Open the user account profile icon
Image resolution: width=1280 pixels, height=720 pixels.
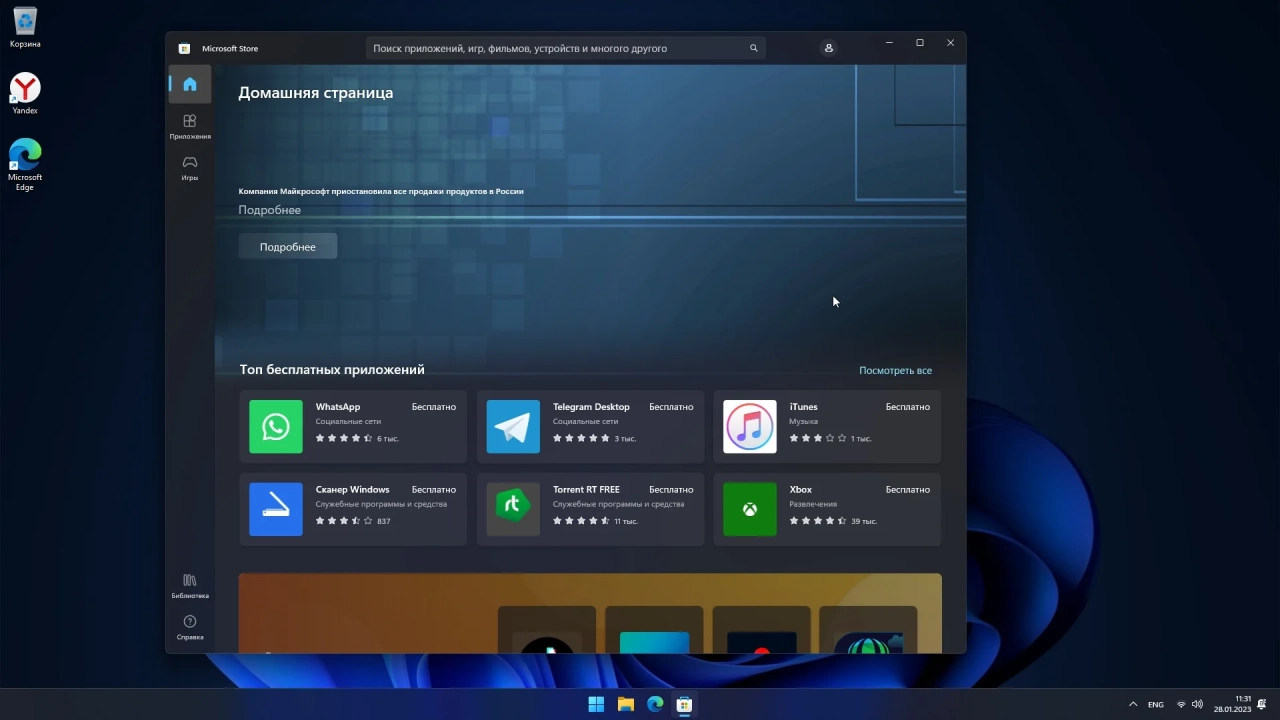coord(828,48)
